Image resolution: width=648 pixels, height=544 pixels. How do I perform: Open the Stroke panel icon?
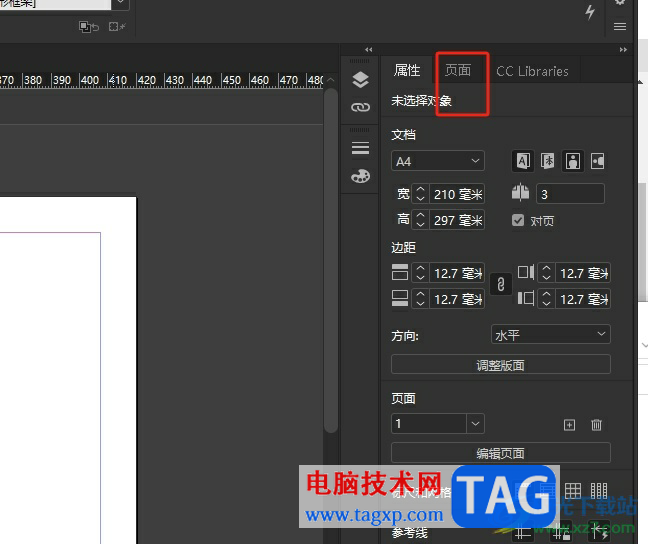(360, 148)
